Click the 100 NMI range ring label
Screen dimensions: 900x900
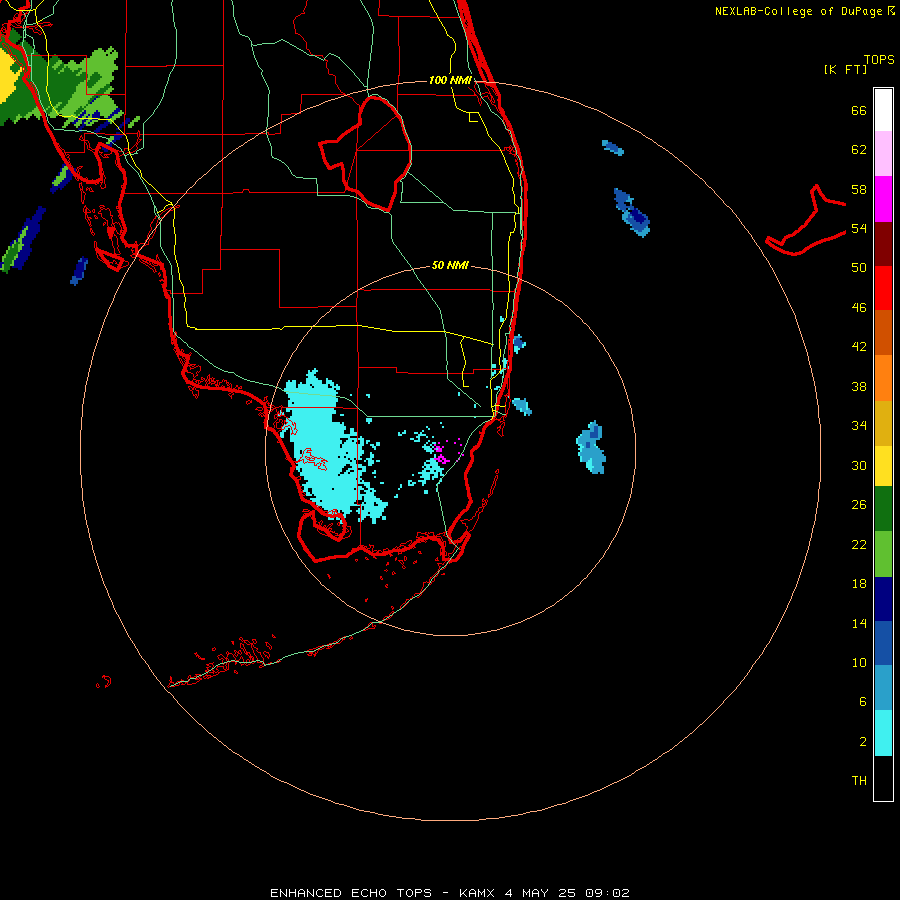[x=450, y=80]
